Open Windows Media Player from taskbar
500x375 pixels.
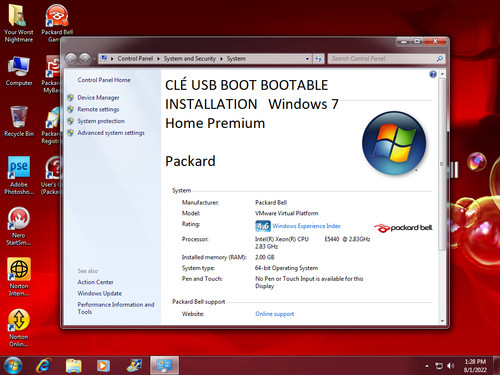click(103, 366)
